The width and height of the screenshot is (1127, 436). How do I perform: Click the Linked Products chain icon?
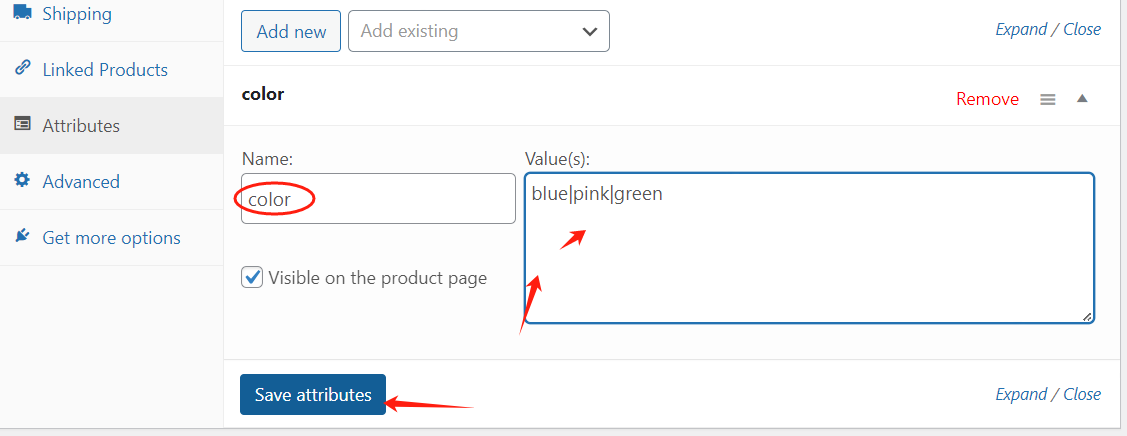click(x=22, y=69)
